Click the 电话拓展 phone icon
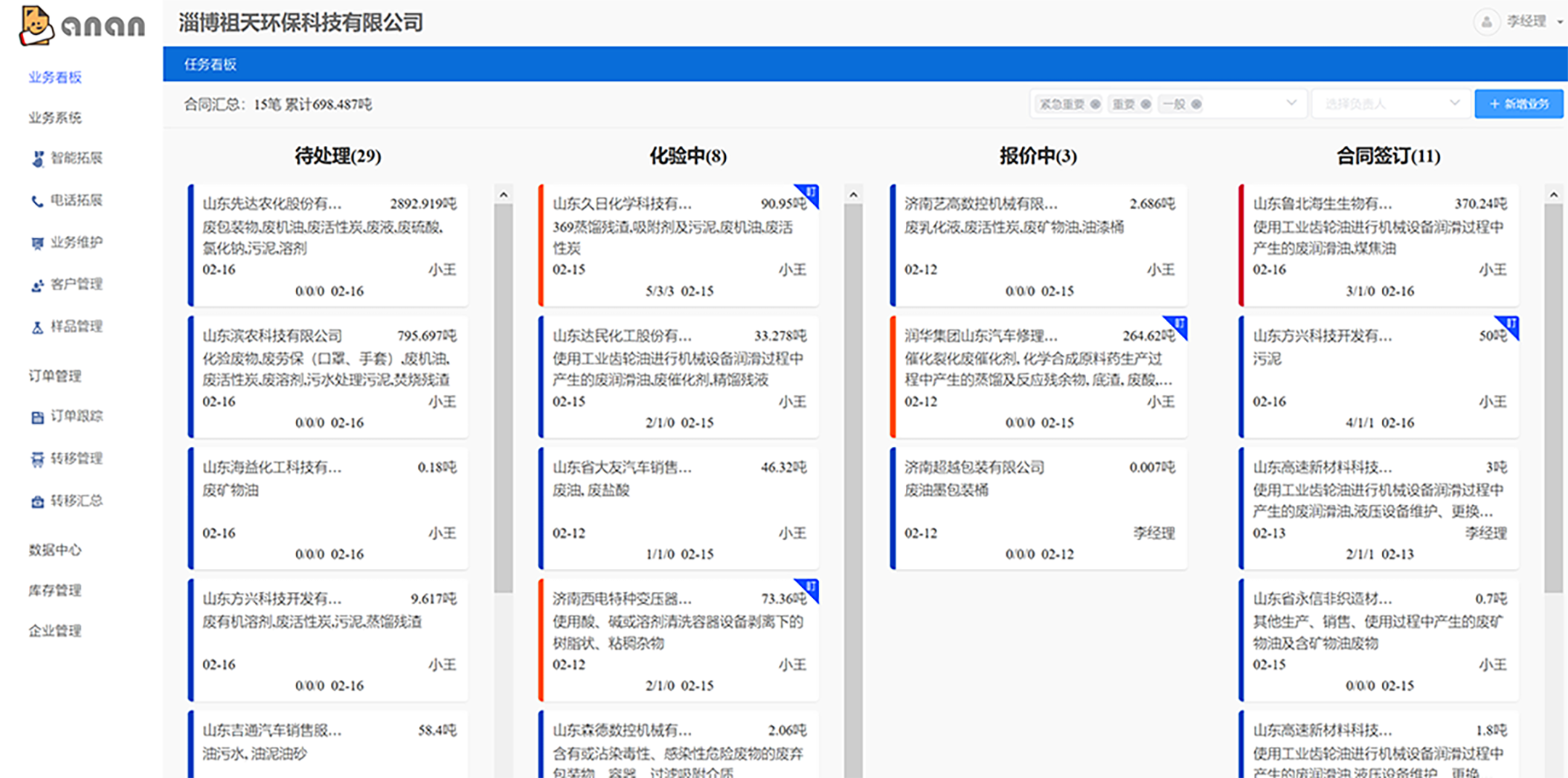The height and width of the screenshot is (778, 1568). 38,201
